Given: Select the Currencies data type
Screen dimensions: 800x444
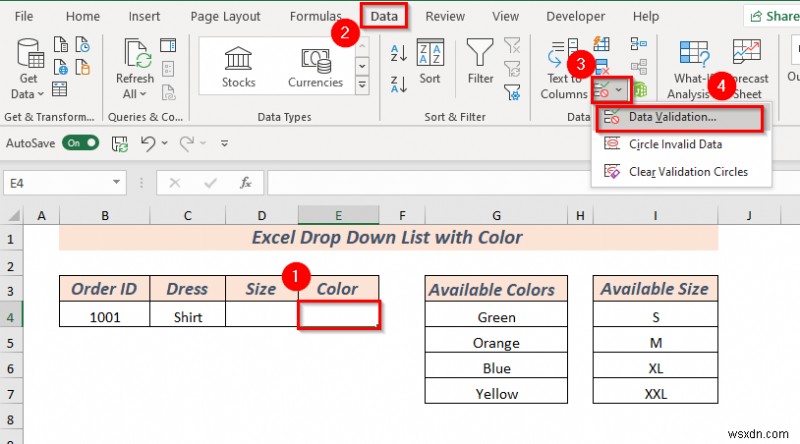Looking at the screenshot, I should 315,65.
